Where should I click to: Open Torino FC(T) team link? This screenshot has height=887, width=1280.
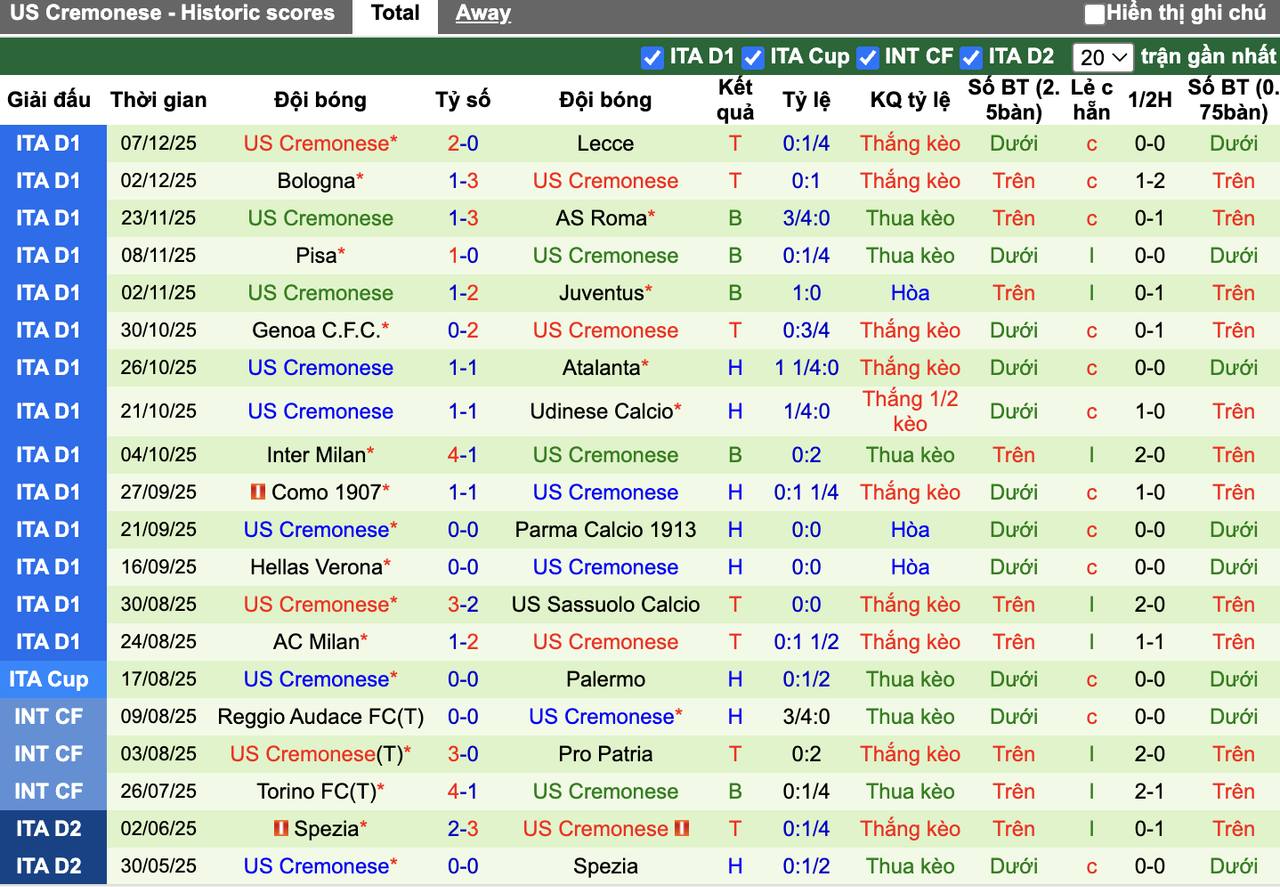pyautogui.click(x=317, y=792)
